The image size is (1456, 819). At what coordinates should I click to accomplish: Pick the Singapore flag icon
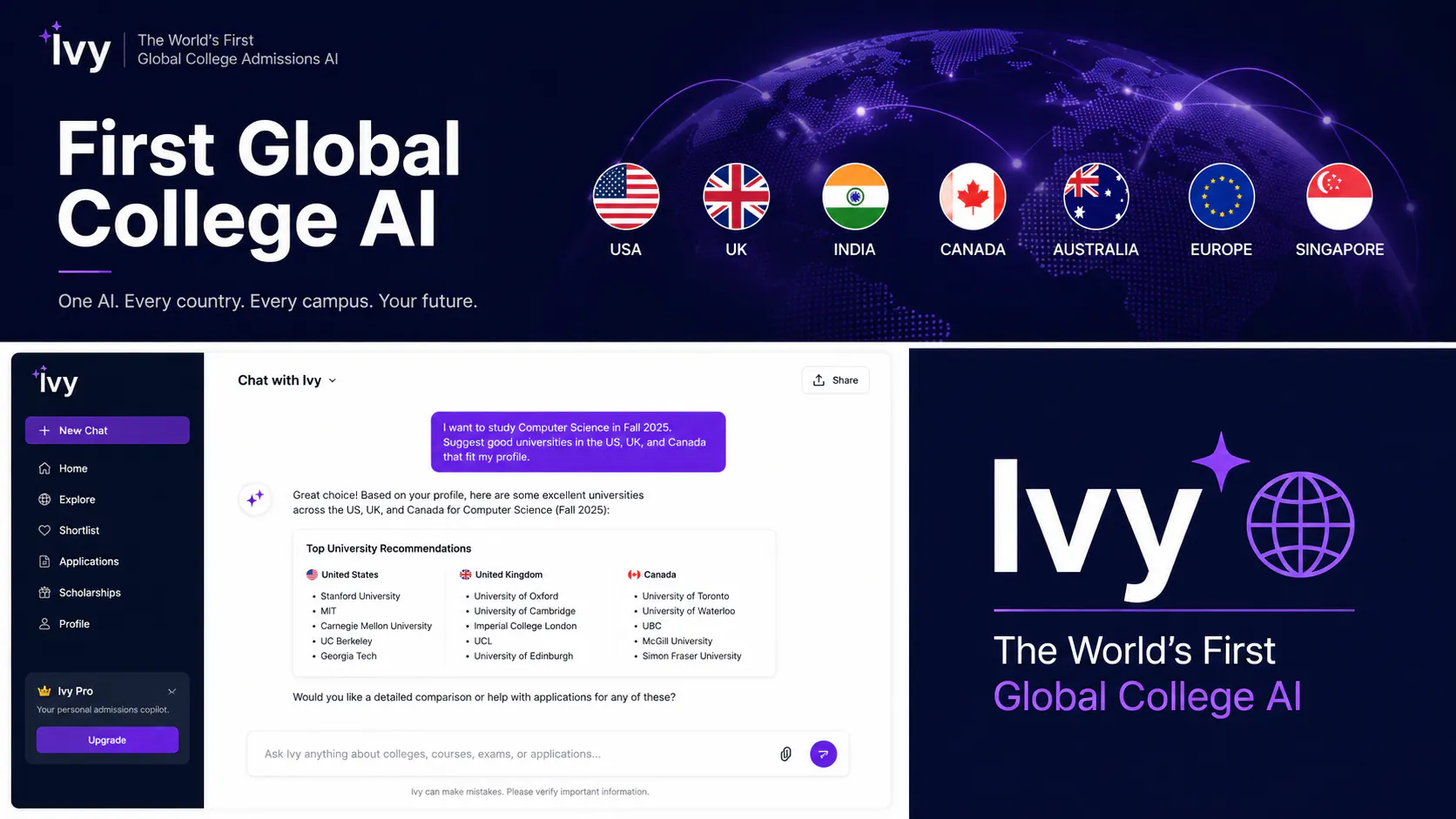pos(1340,197)
